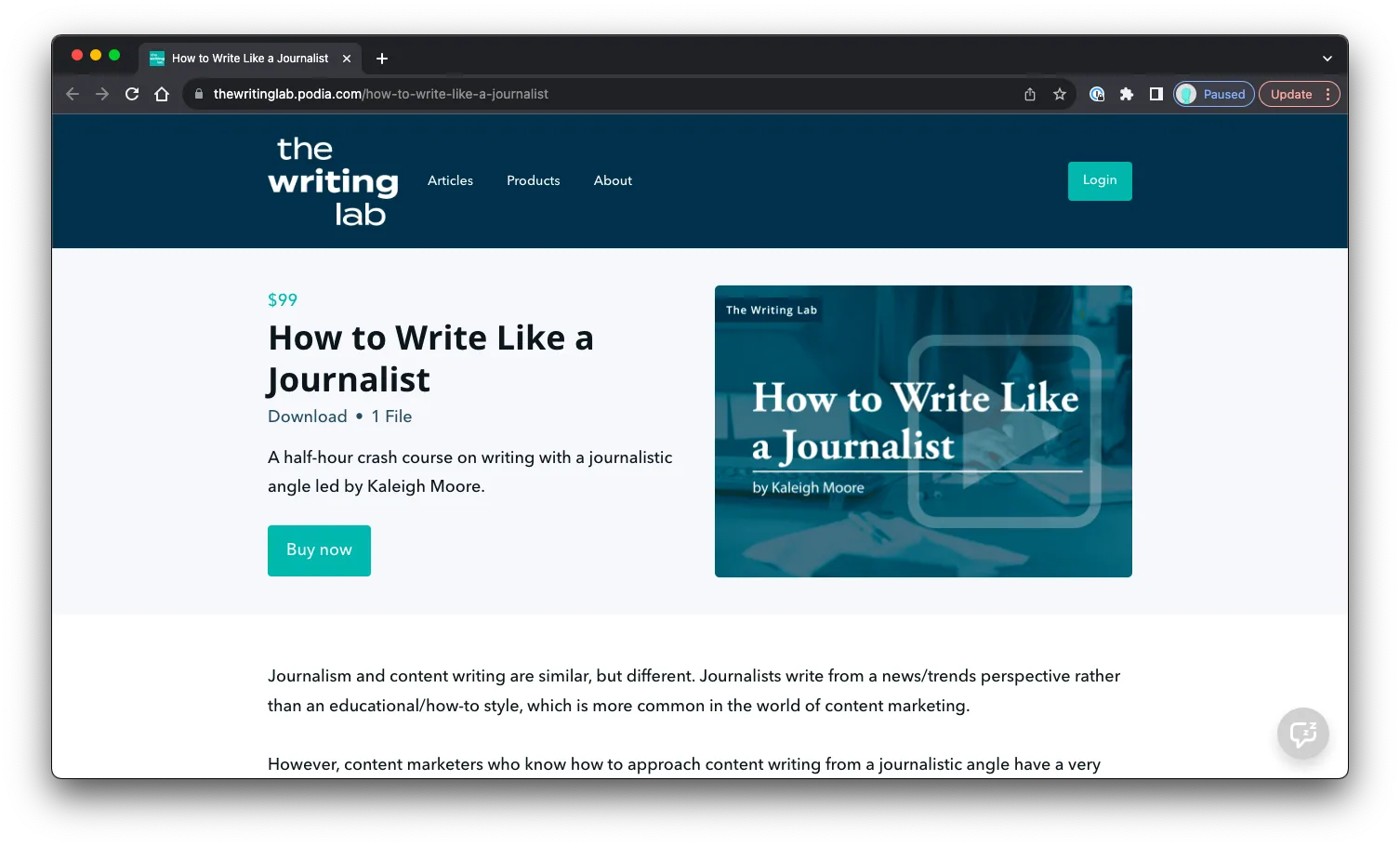Image resolution: width=1400 pixels, height=847 pixels.
Task: Open the profile Paused button
Action: [x=1214, y=94]
